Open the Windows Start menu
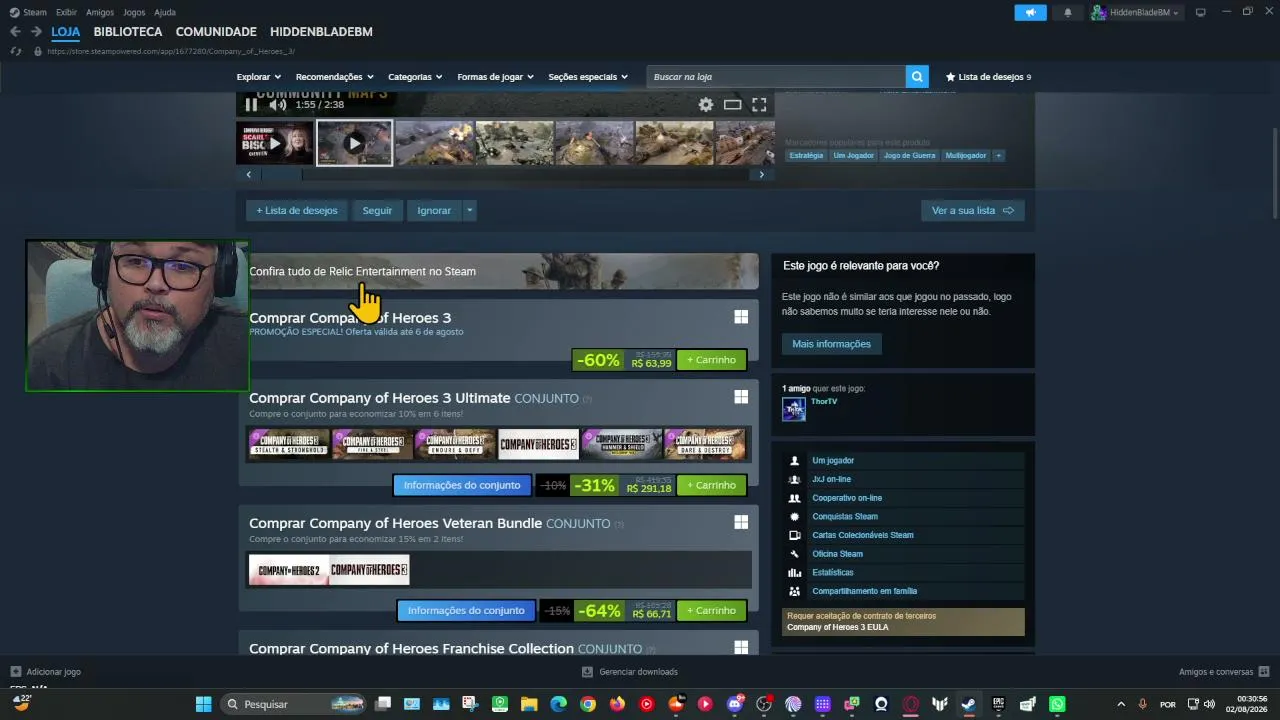Viewport: 1280px width, 720px height. pyautogui.click(x=204, y=704)
